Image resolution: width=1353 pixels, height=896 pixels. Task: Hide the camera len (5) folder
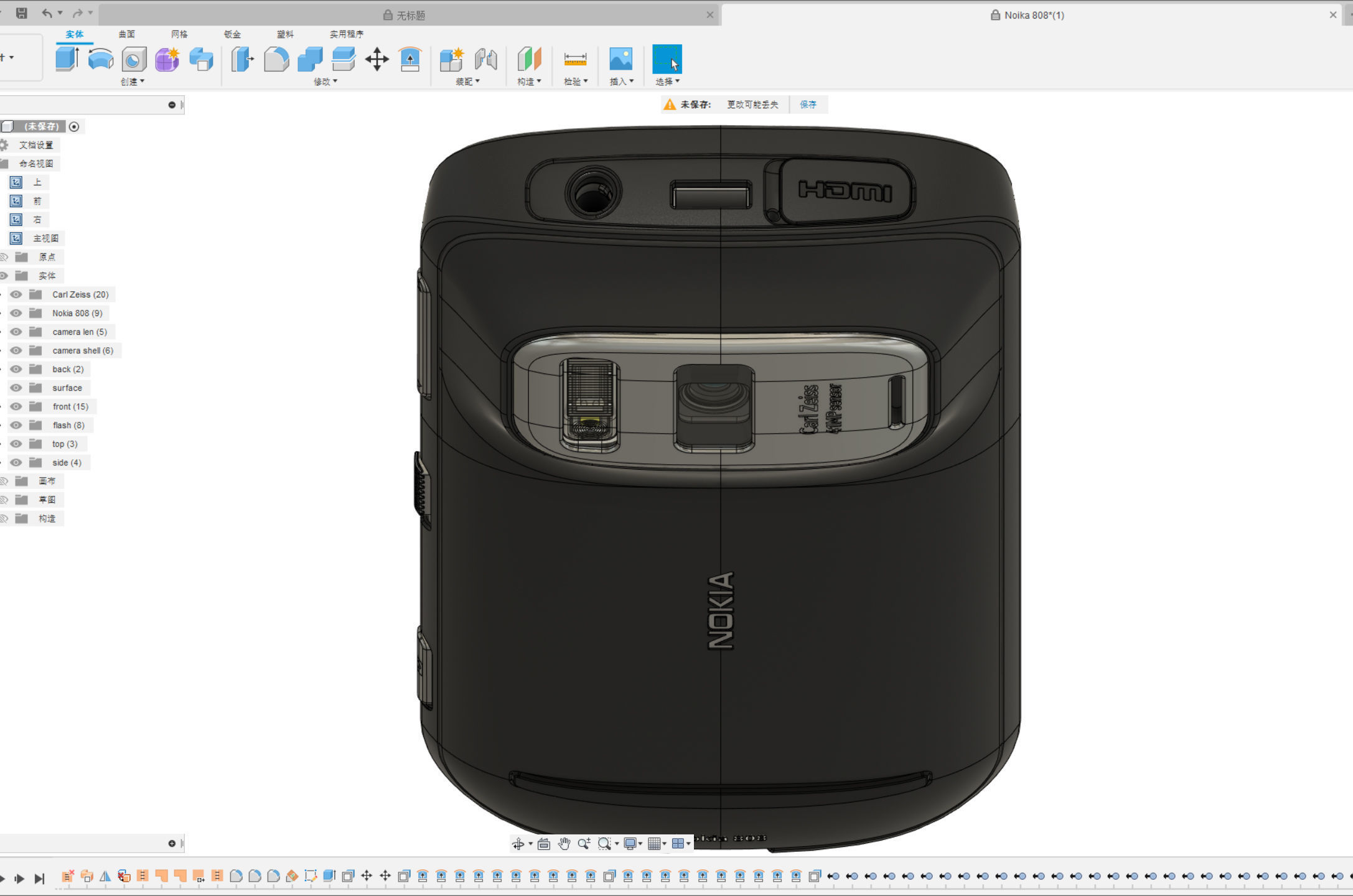coord(16,332)
